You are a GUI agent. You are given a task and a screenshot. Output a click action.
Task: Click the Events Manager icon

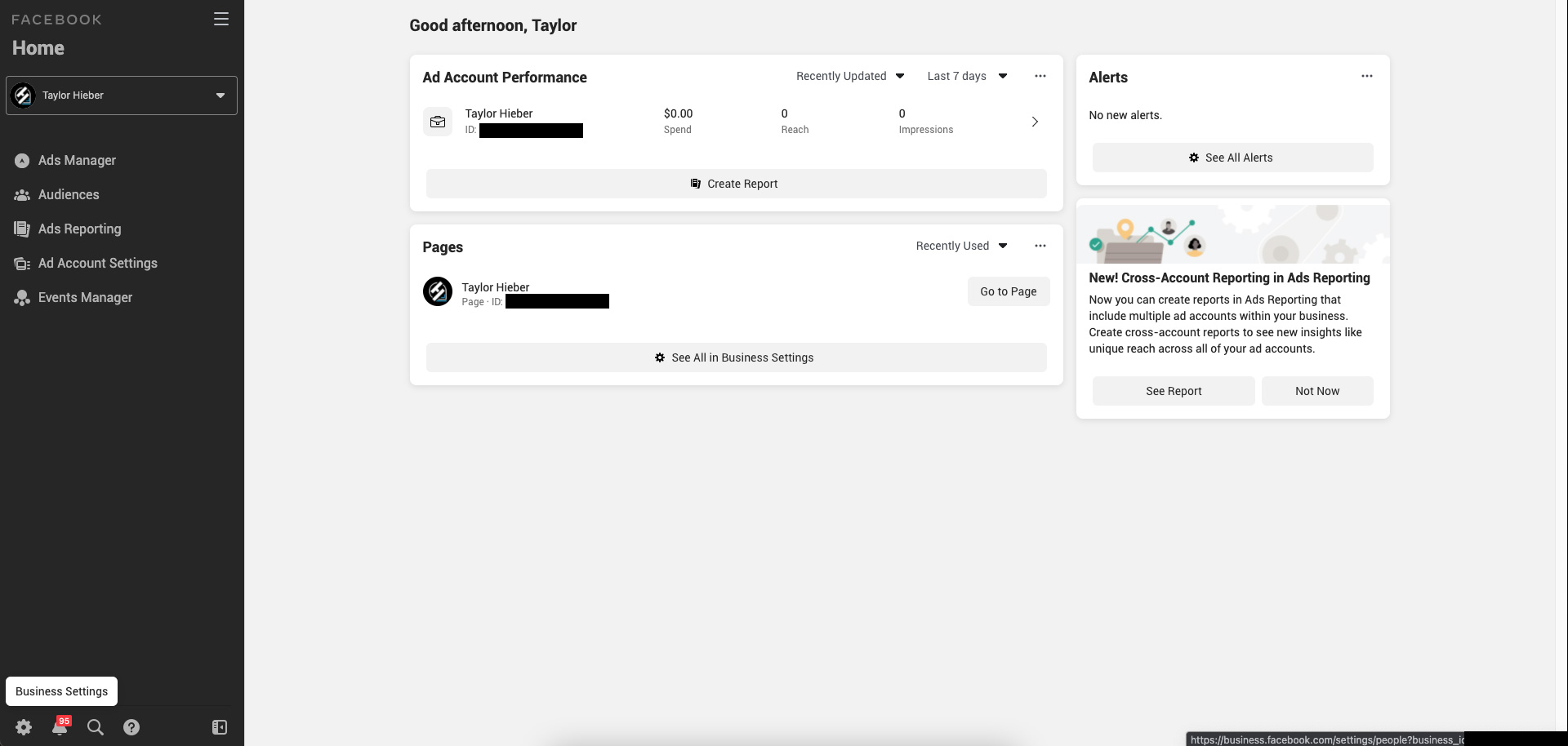(x=22, y=298)
